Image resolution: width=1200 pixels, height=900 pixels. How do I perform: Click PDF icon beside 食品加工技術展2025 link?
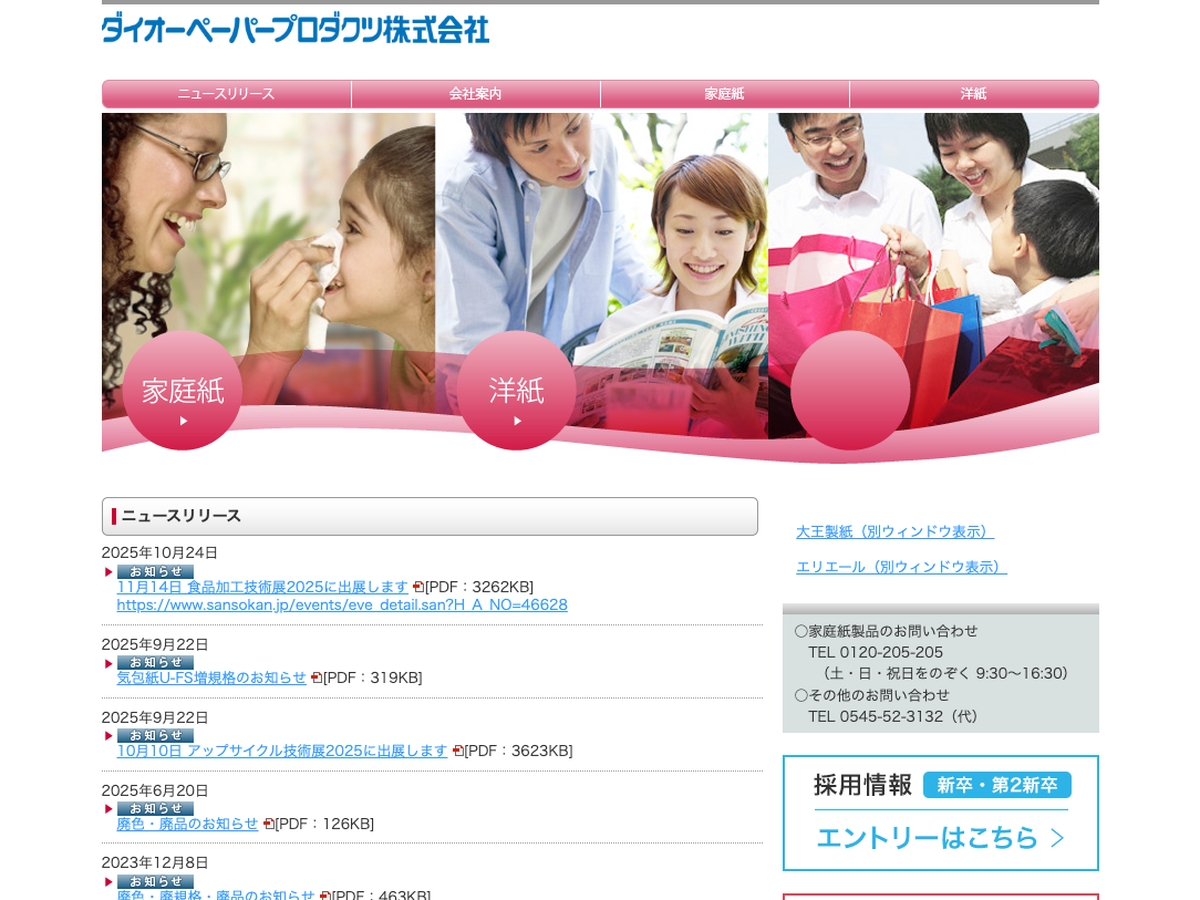[x=418, y=587]
